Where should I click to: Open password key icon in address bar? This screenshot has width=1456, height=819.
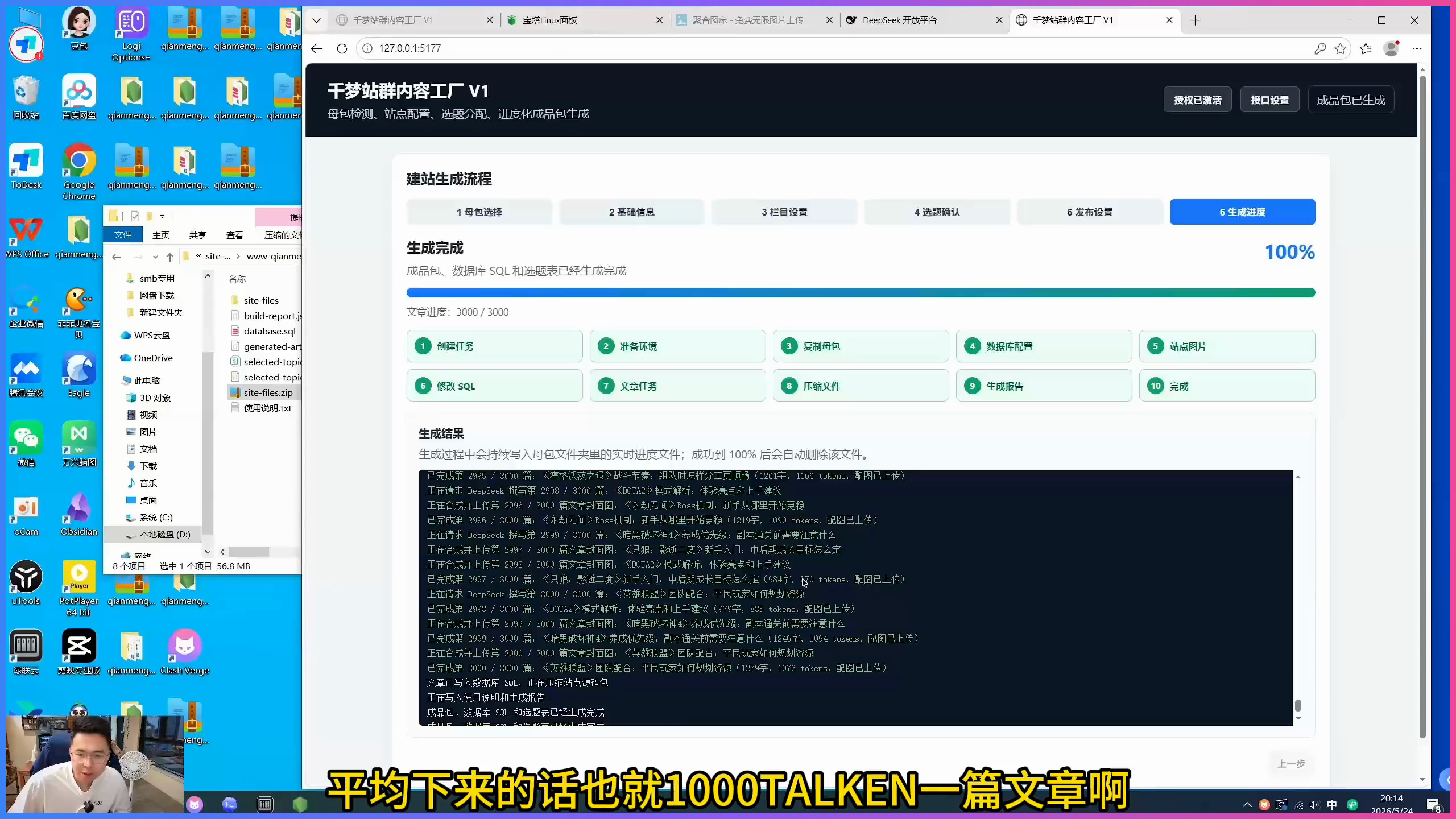coord(1320,48)
